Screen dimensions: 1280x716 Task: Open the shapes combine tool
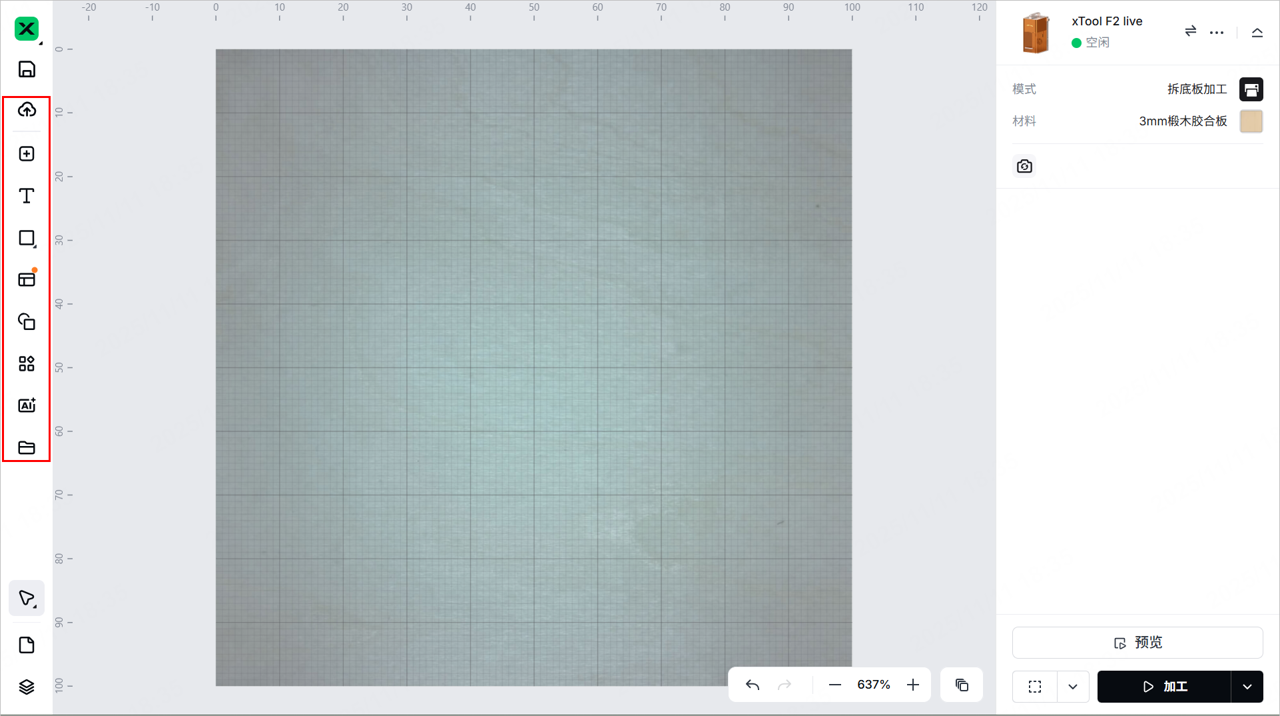(x=27, y=322)
